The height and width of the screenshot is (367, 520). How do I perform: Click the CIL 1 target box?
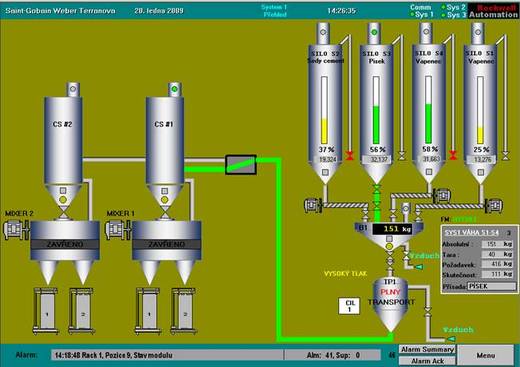coord(349,306)
